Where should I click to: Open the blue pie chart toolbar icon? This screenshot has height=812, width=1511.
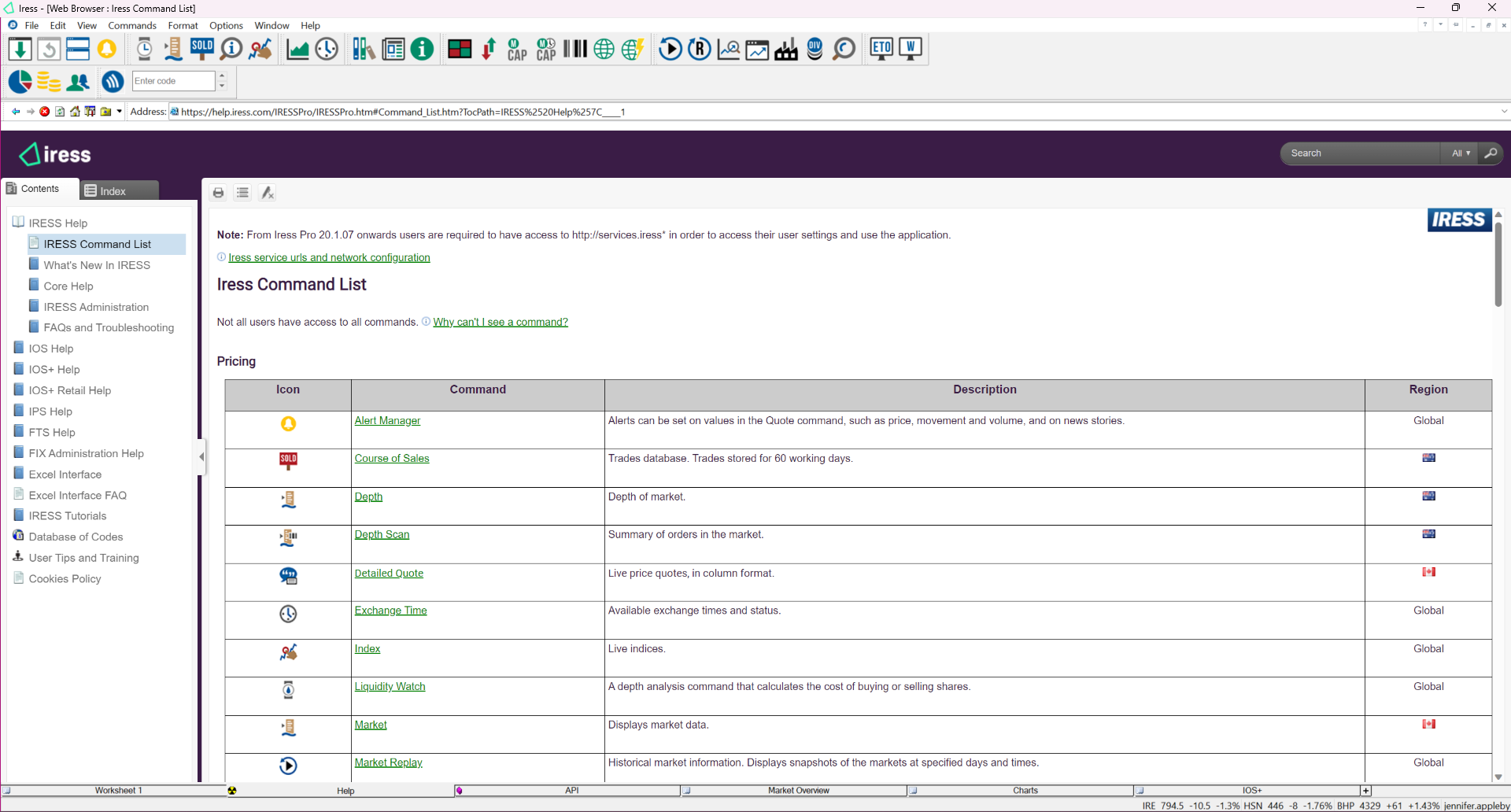click(20, 81)
